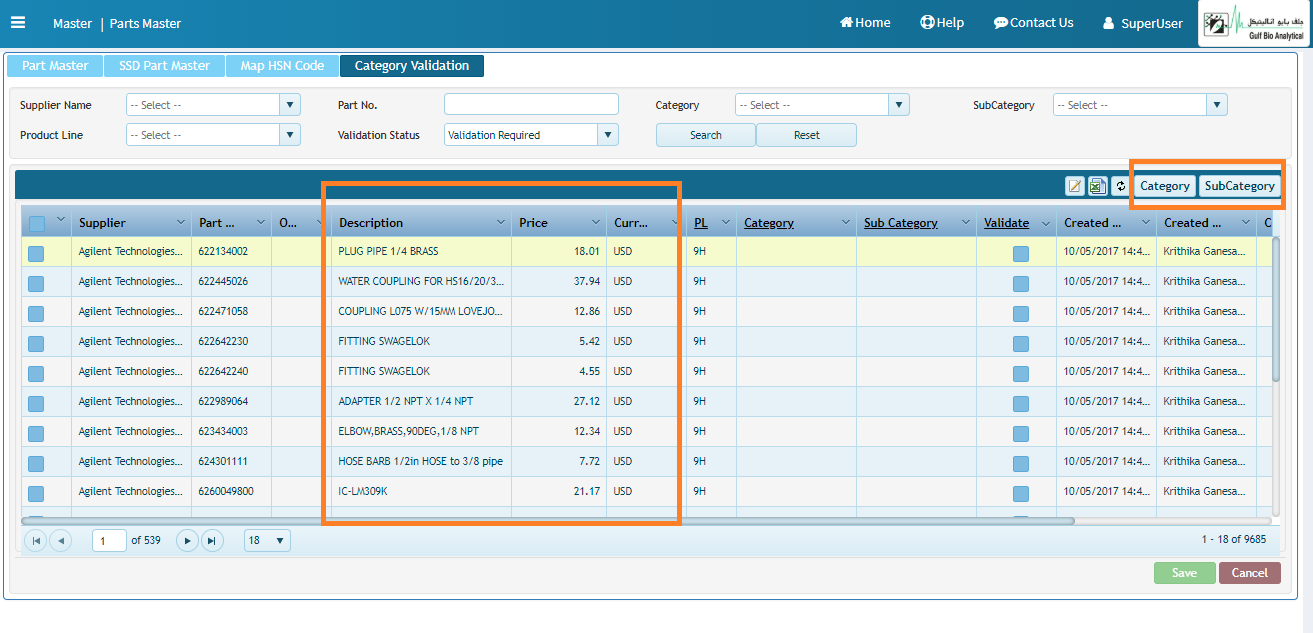
Task: Go to next page icon
Action: [x=187, y=541]
